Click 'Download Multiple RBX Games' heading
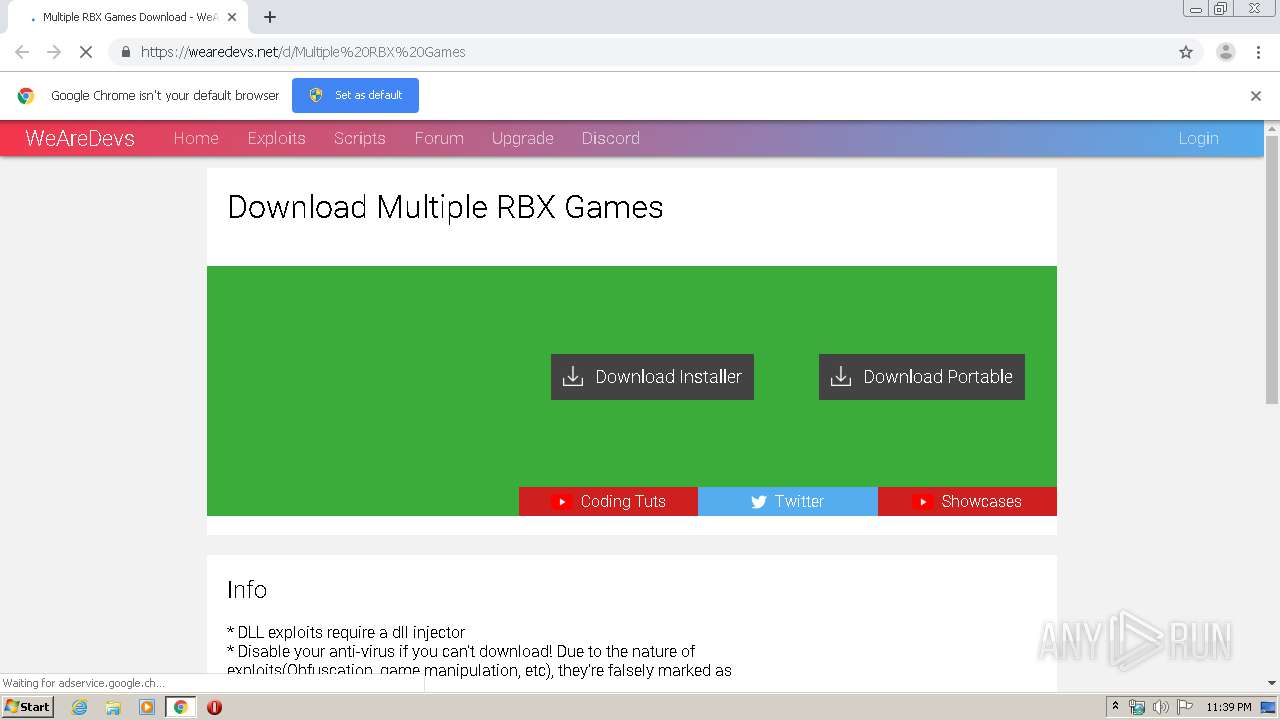Screen dimensions: 1280x720 click(446, 207)
